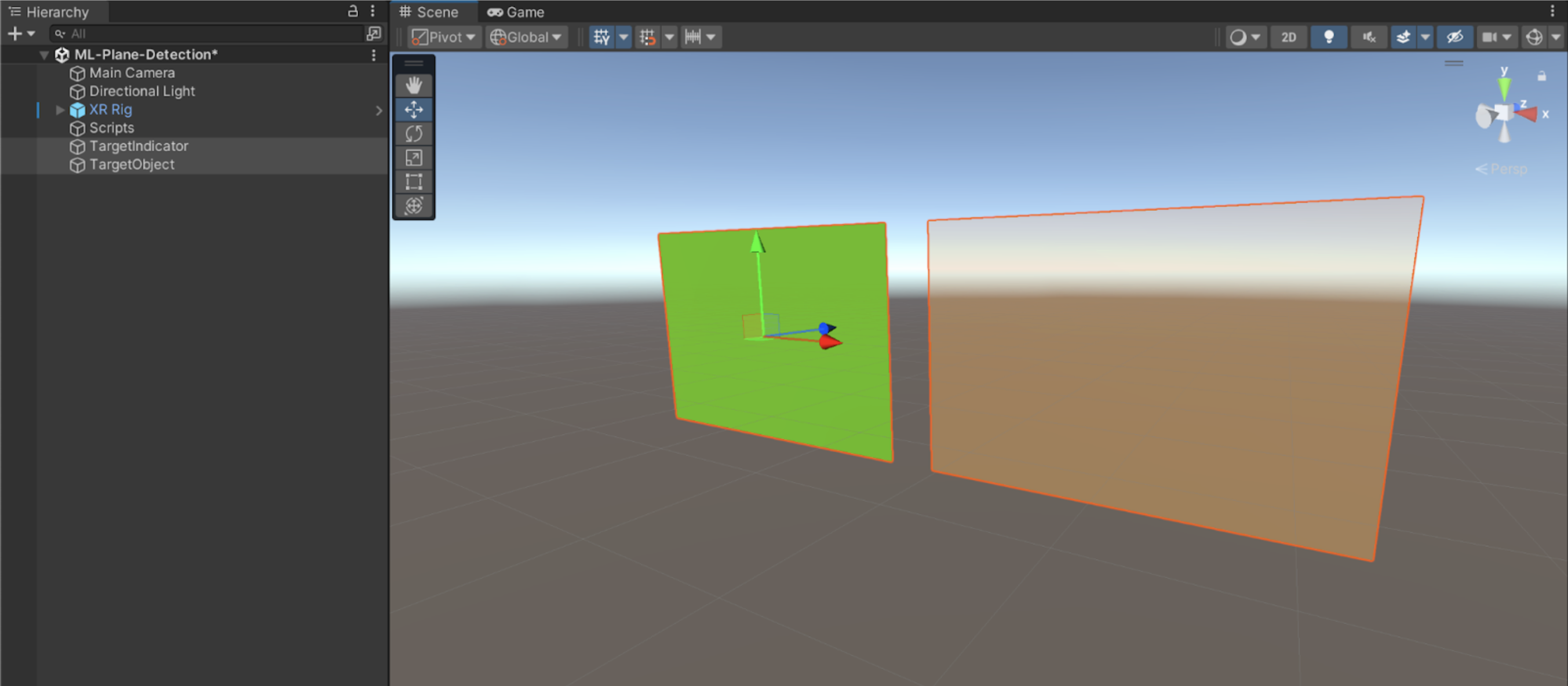Select the combined Transform tool
Viewport: 1568px width, 686px height.
tap(414, 205)
